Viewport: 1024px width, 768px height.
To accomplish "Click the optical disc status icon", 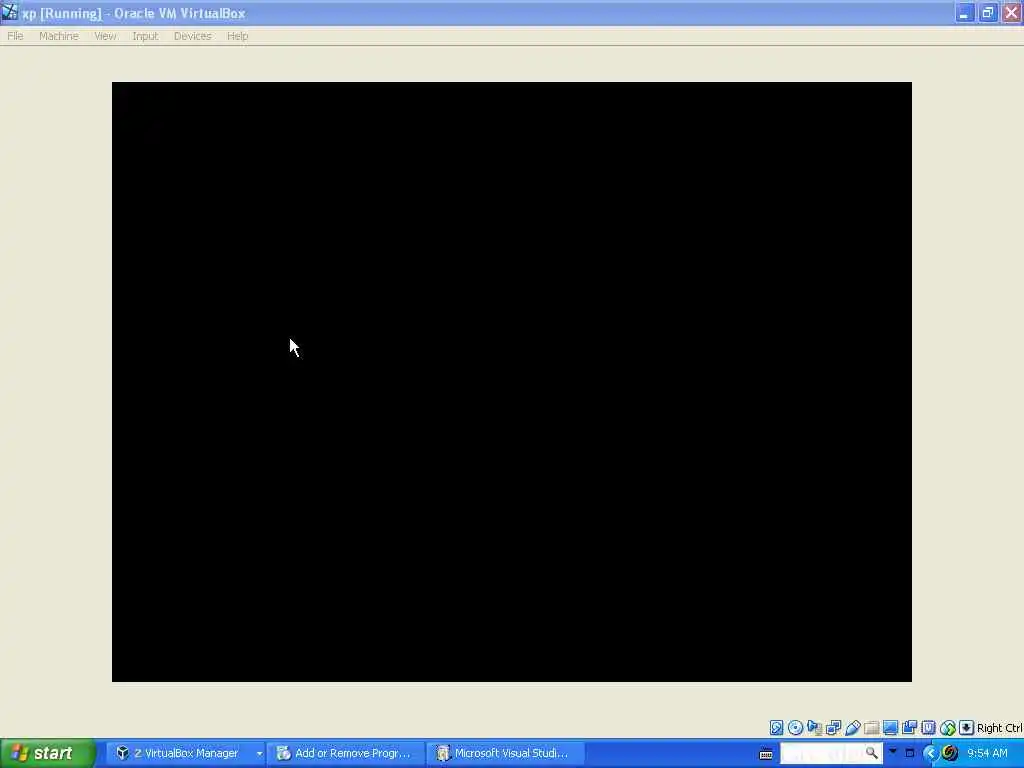I will pos(795,728).
